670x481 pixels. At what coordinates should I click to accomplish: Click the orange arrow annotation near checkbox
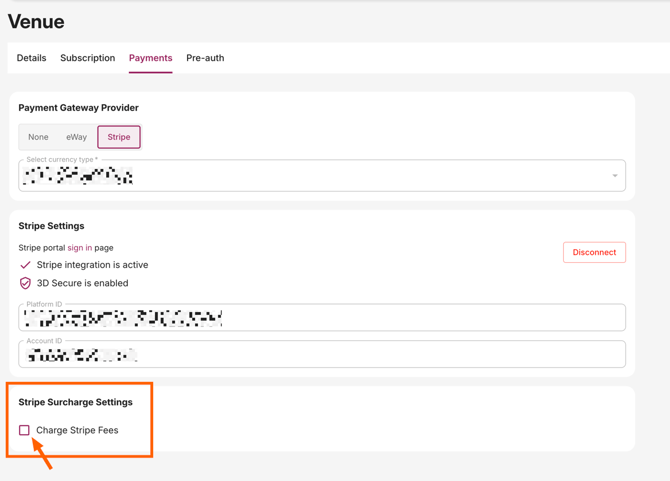tap(42, 454)
